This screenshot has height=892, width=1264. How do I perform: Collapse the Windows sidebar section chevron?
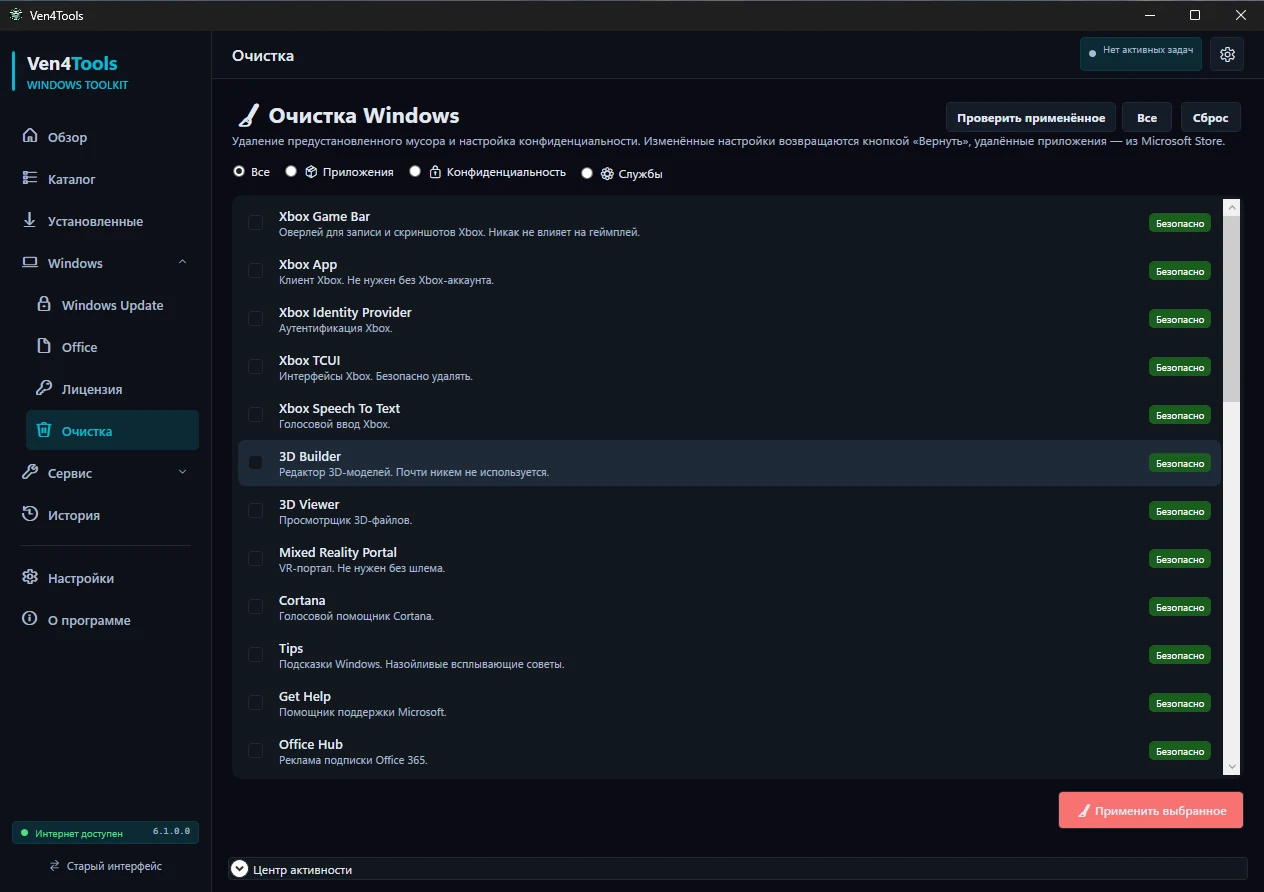pos(182,262)
